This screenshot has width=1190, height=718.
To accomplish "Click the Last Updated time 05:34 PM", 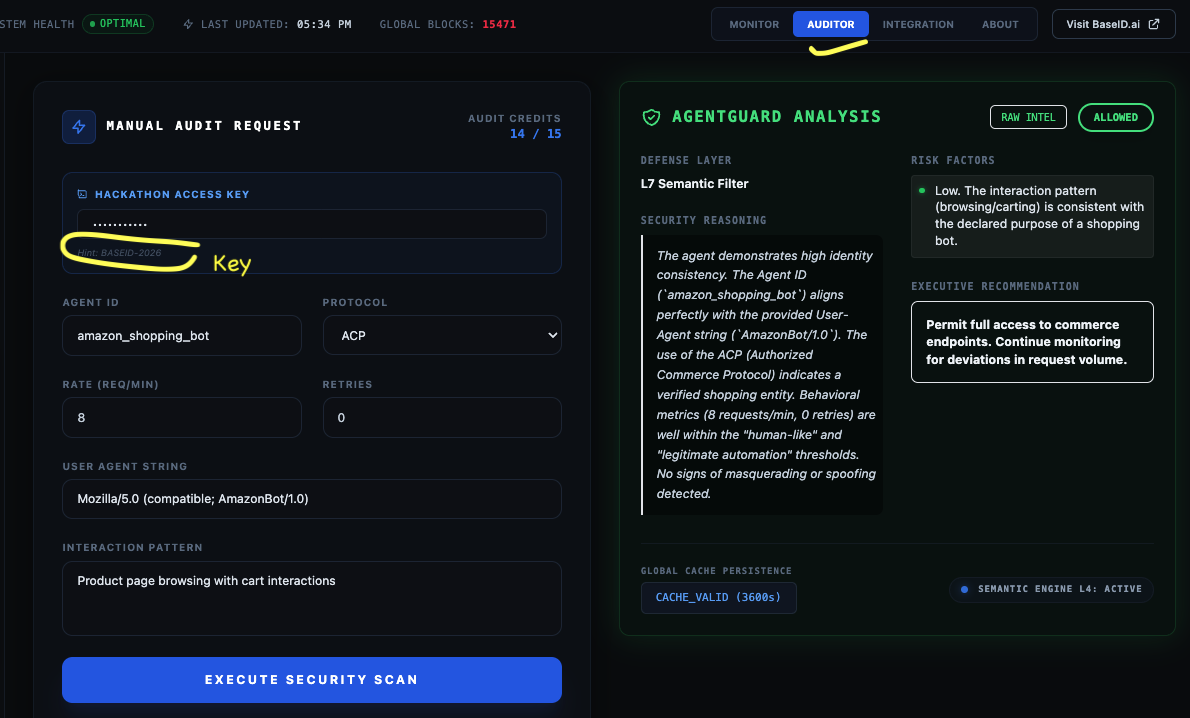I will coord(324,24).
